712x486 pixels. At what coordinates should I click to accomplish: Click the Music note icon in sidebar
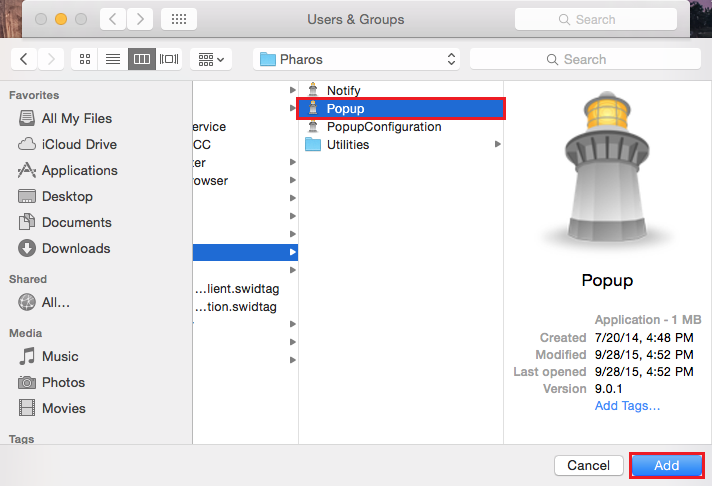27,356
